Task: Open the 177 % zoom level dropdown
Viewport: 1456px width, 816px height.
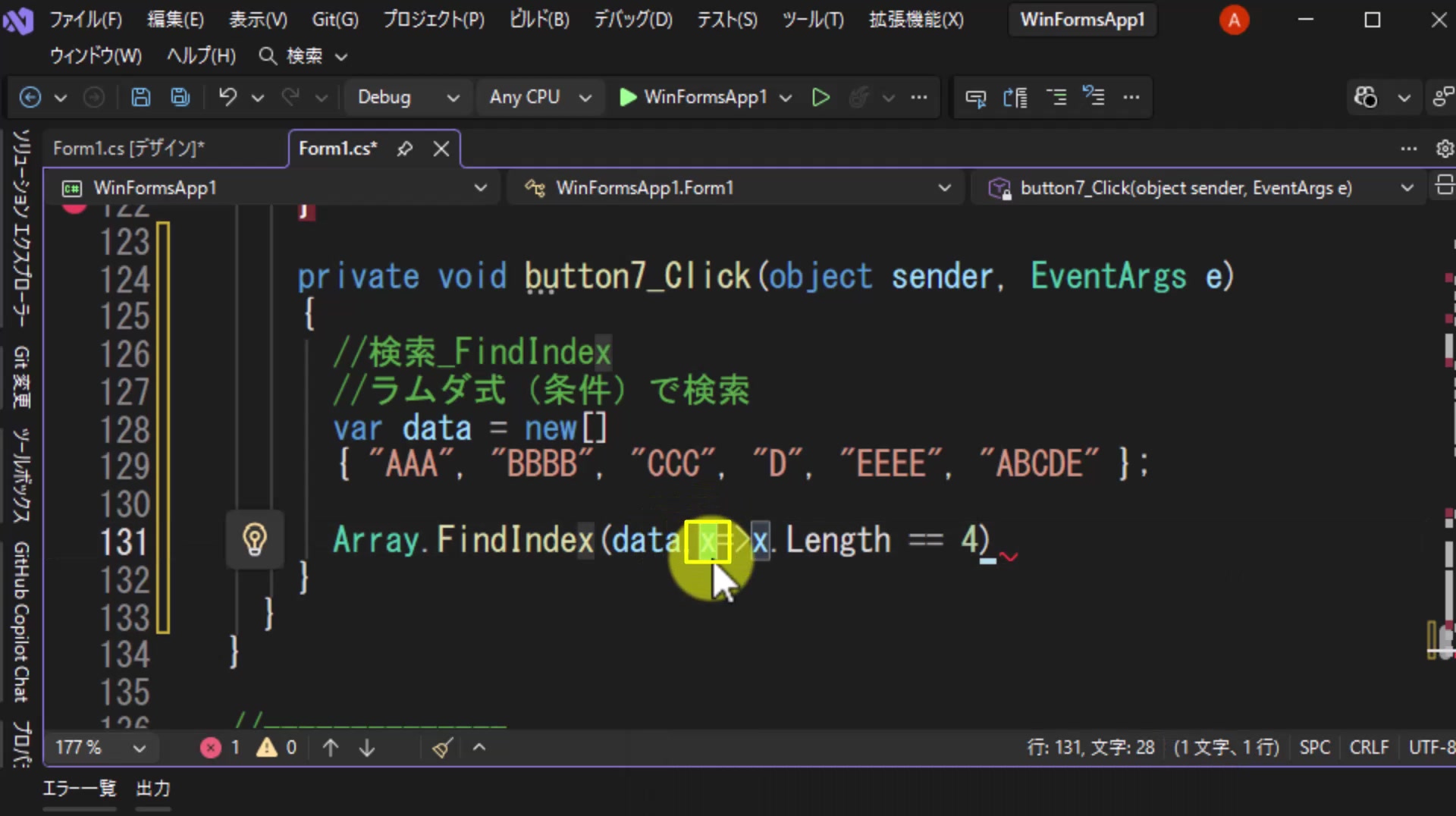Action: pyautogui.click(x=100, y=748)
